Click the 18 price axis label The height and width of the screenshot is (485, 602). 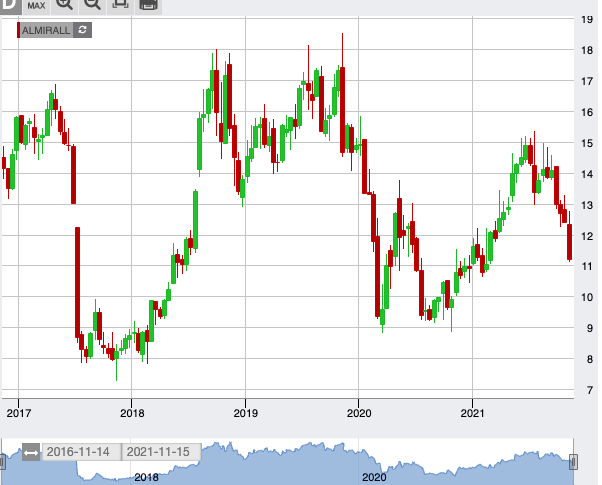(x=587, y=50)
